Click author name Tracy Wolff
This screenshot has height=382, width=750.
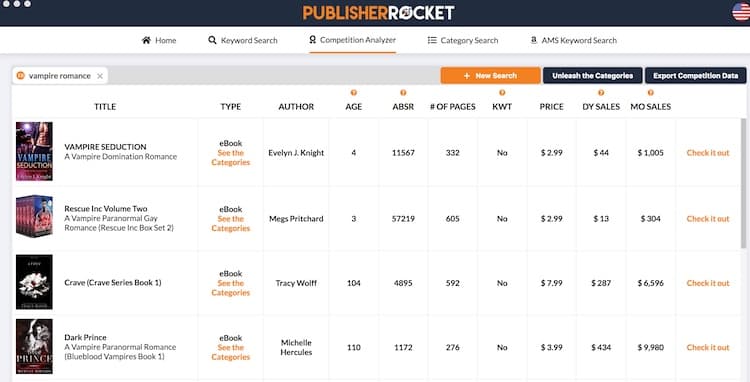(296, 283)
